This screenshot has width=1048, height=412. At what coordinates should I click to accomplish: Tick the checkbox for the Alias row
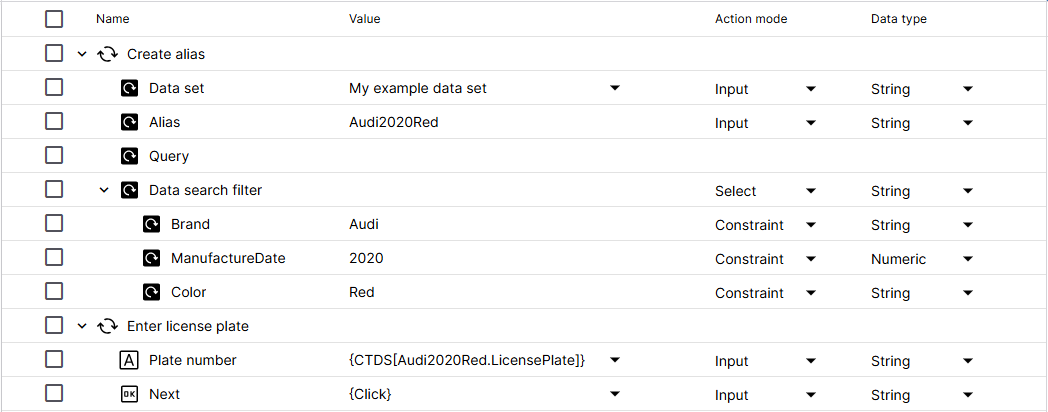(x=54, y=122)
